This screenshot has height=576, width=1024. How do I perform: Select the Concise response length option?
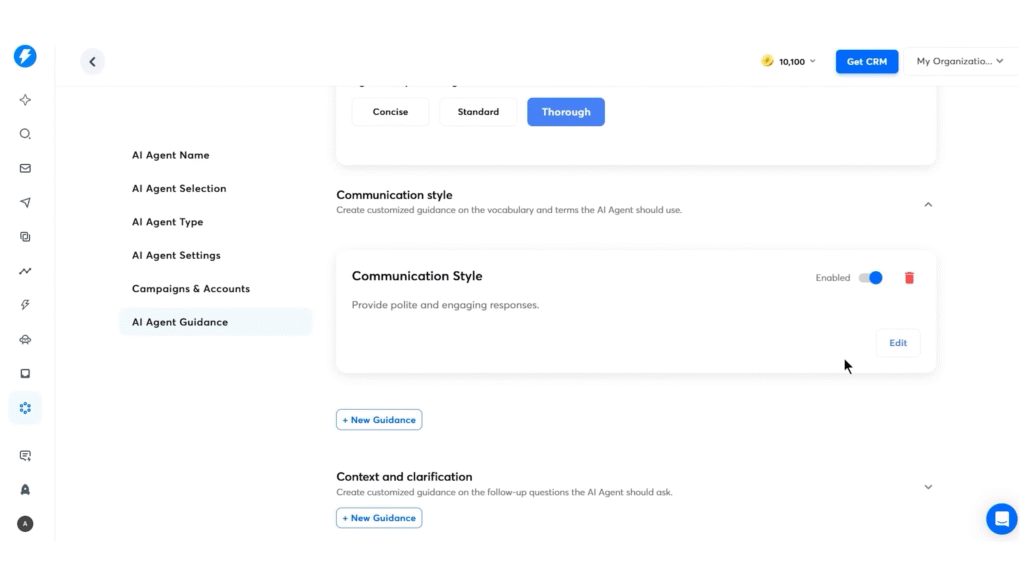390,112
